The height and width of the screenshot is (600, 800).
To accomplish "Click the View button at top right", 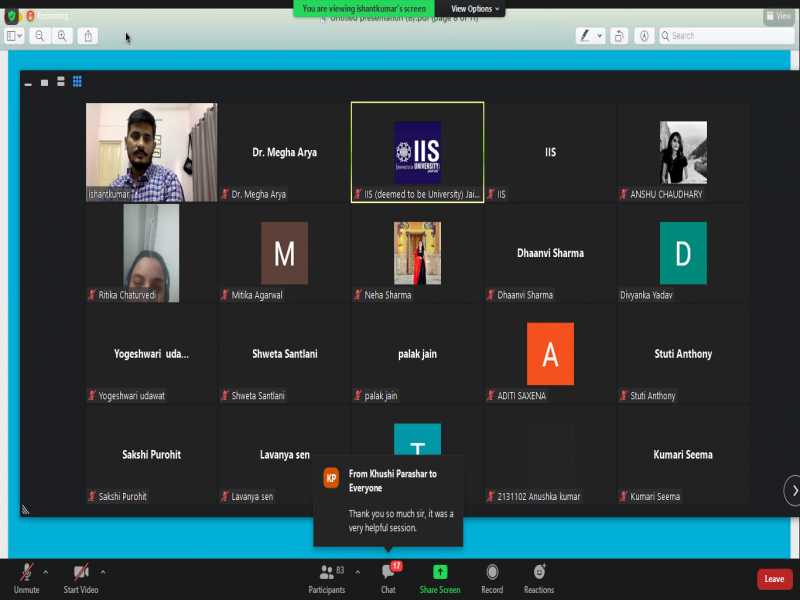I will pyautogui.click(x=778, y=16).
